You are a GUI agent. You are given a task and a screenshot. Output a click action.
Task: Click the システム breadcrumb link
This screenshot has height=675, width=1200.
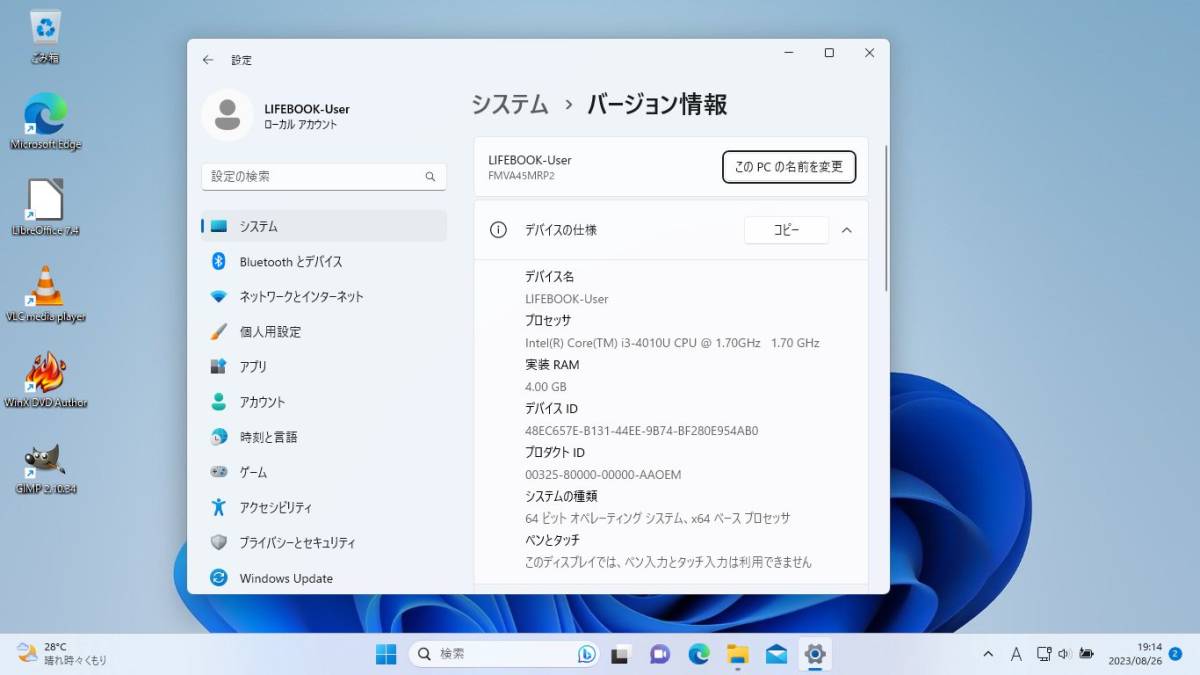(510, 104)
